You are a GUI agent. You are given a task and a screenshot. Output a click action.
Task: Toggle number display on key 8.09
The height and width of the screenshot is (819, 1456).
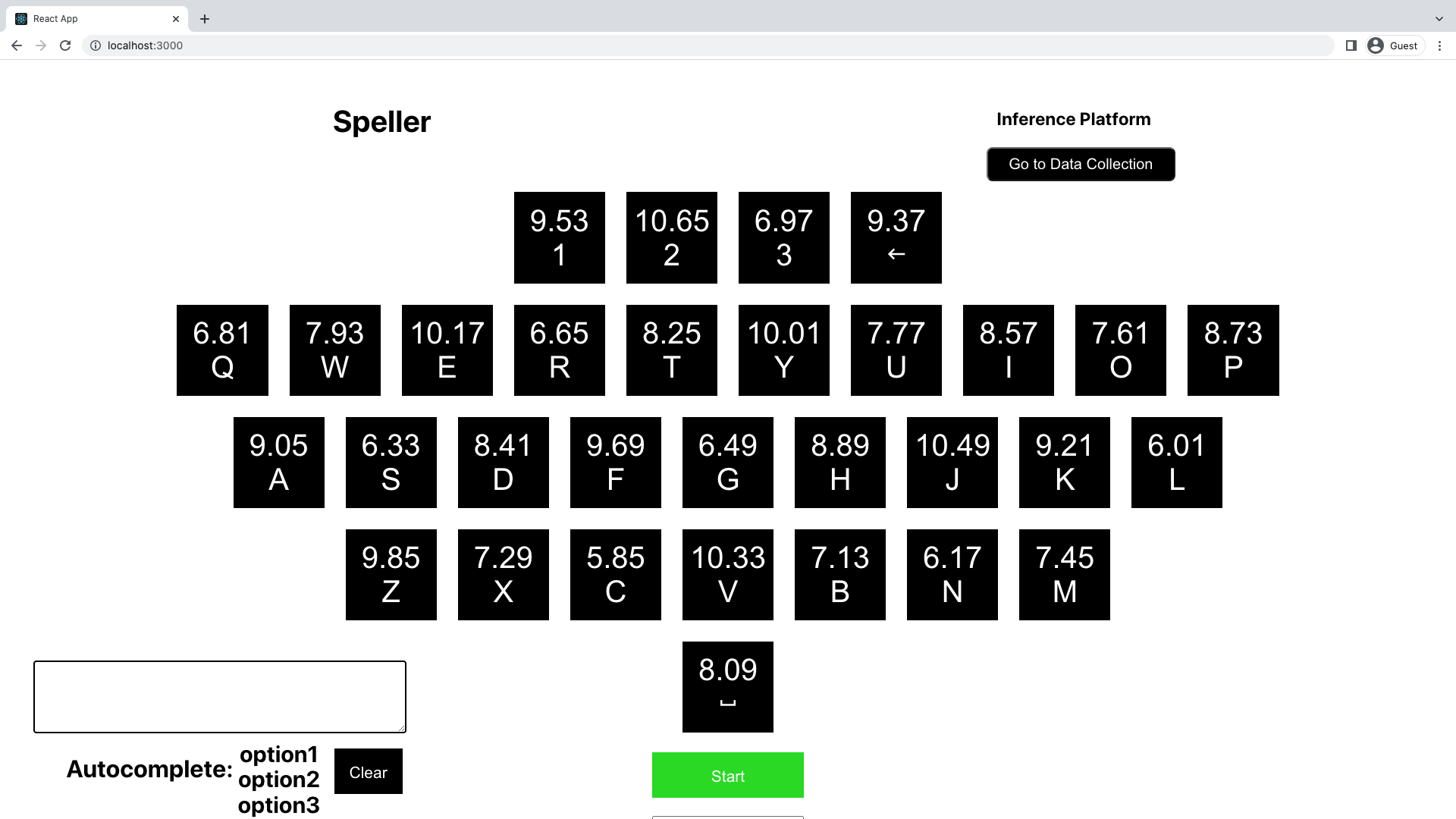tap(728, 687)
